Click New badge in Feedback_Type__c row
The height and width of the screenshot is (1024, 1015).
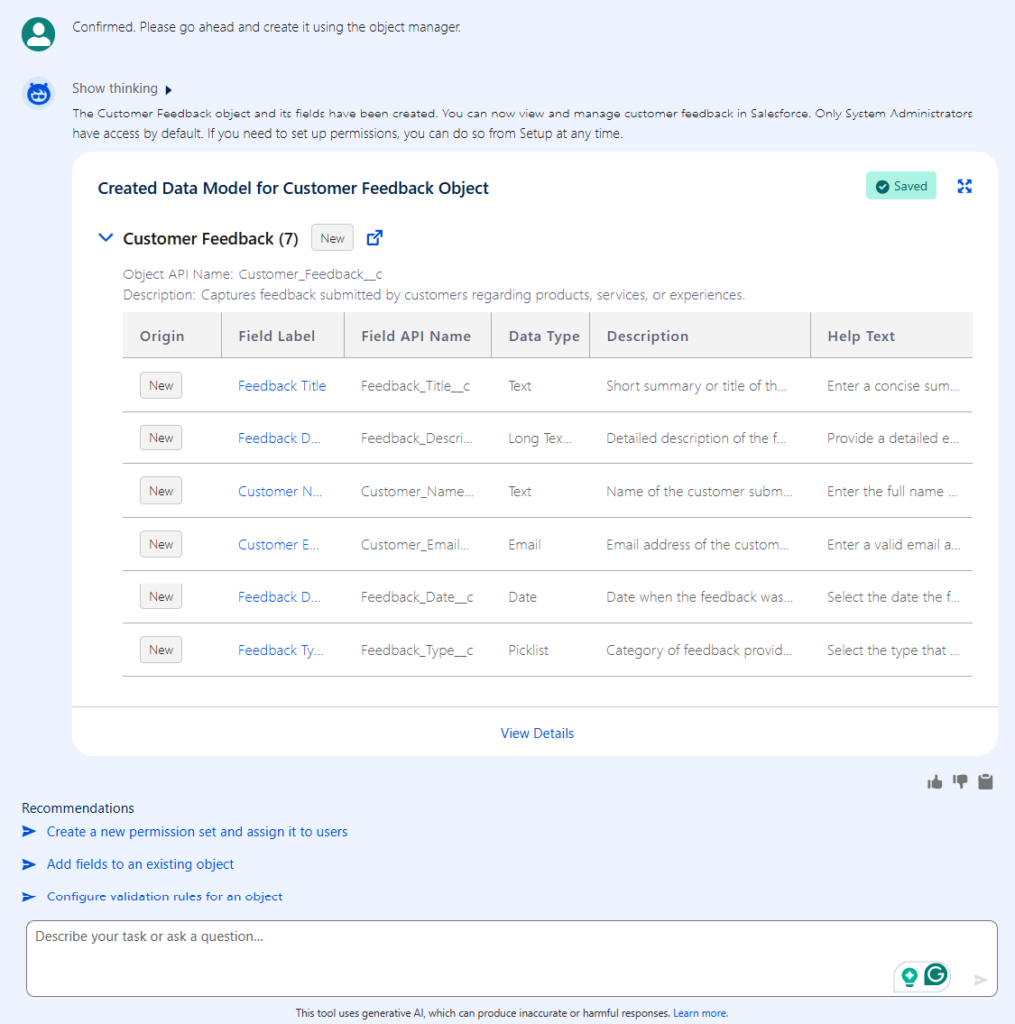pos(161,650)
